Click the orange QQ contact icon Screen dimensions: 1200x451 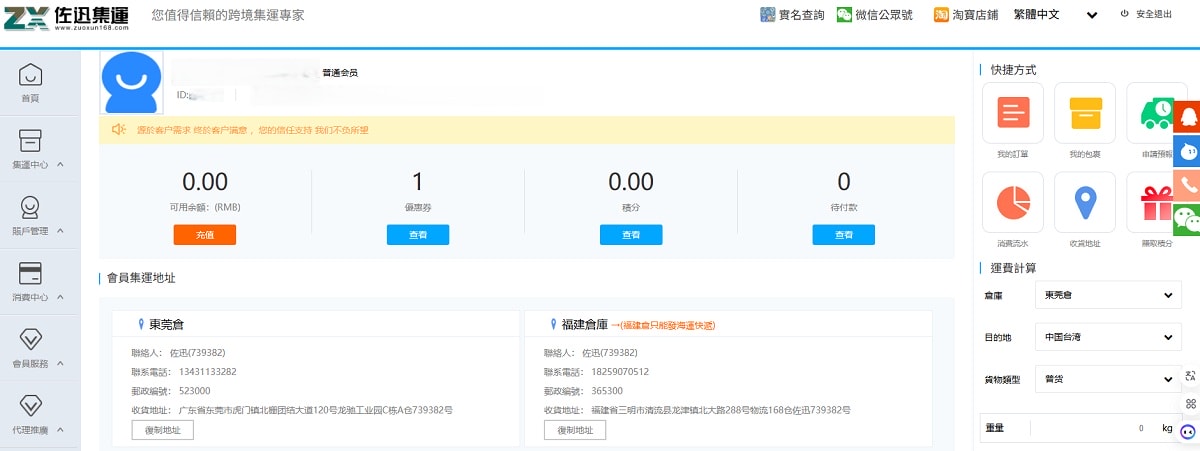tap(1187, 116)
